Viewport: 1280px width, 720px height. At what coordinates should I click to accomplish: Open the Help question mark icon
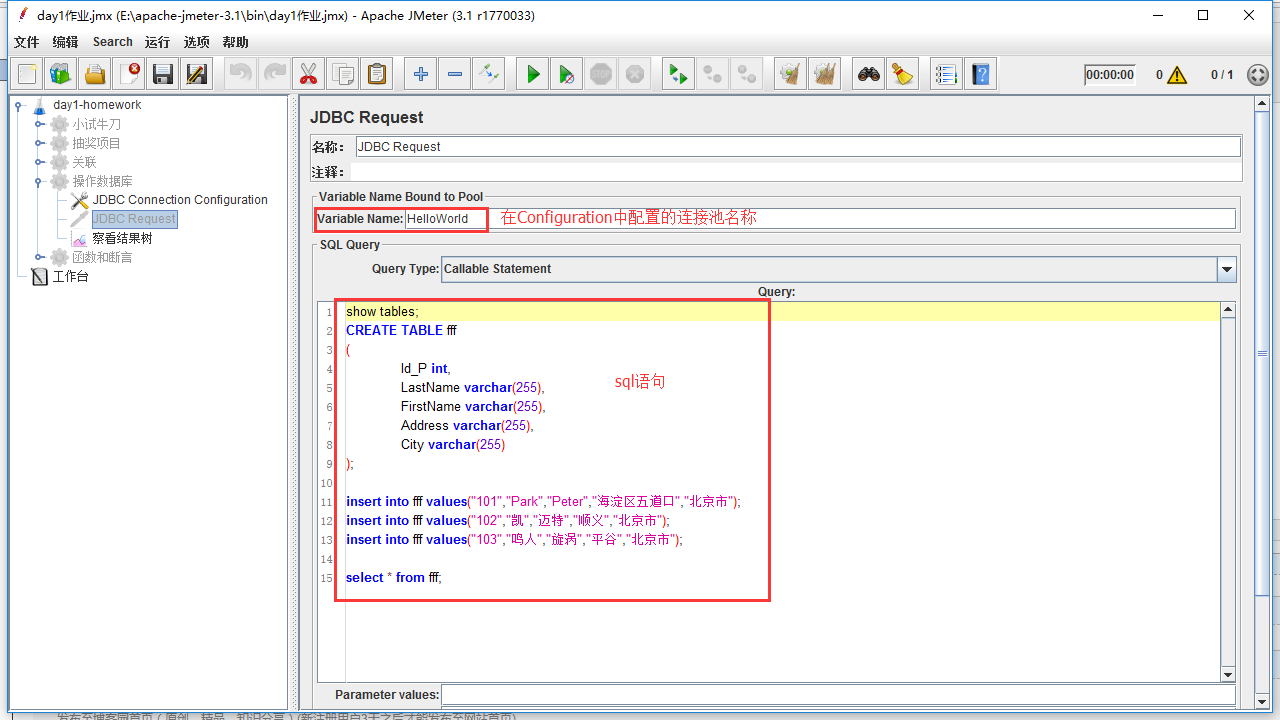click(981, 74)
